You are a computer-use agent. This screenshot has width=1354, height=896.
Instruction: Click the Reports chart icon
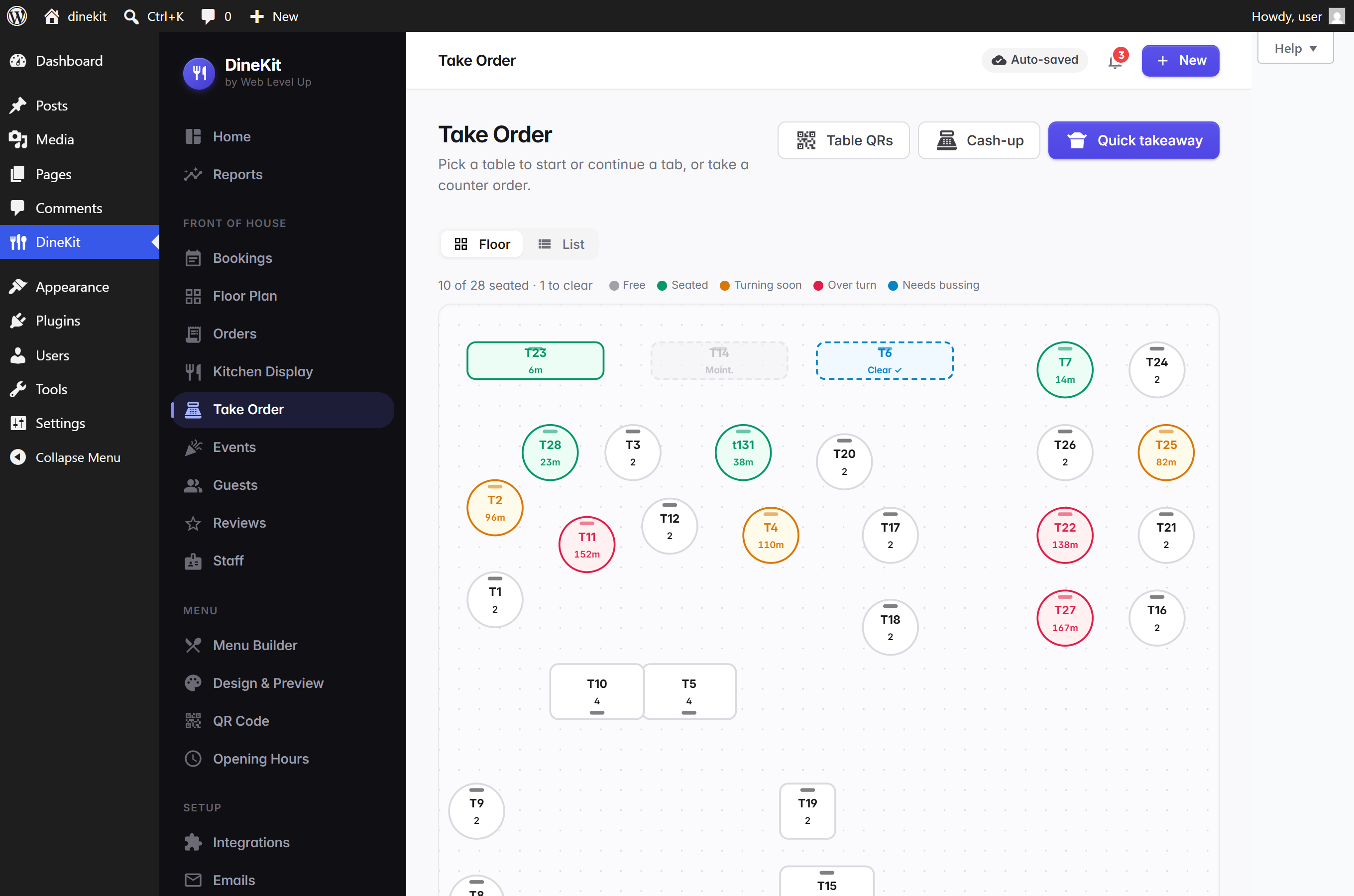pos(193,174)
